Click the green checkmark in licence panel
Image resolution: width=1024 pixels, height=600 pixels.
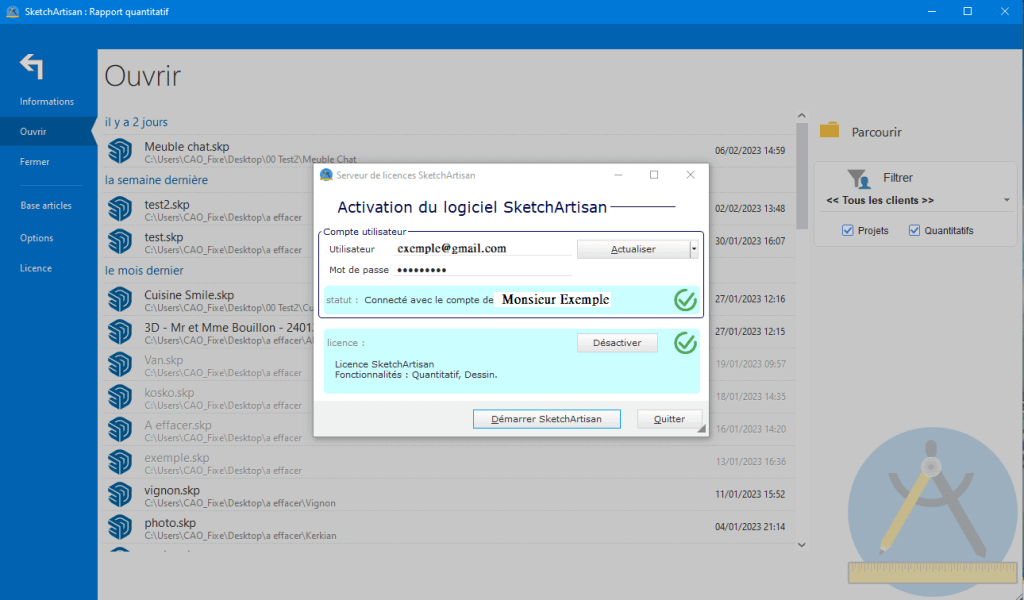point(685,343)
